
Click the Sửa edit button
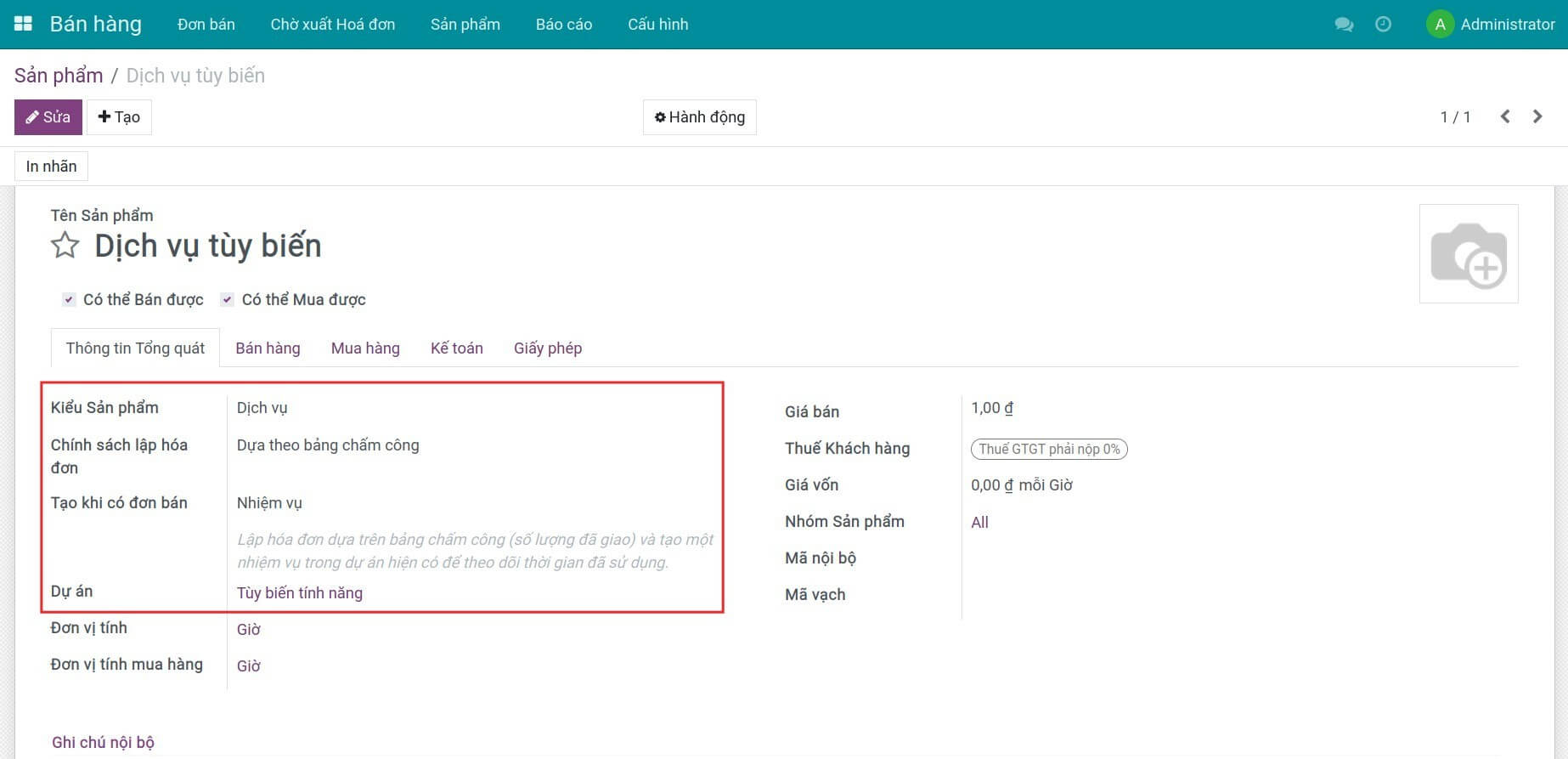48,117
